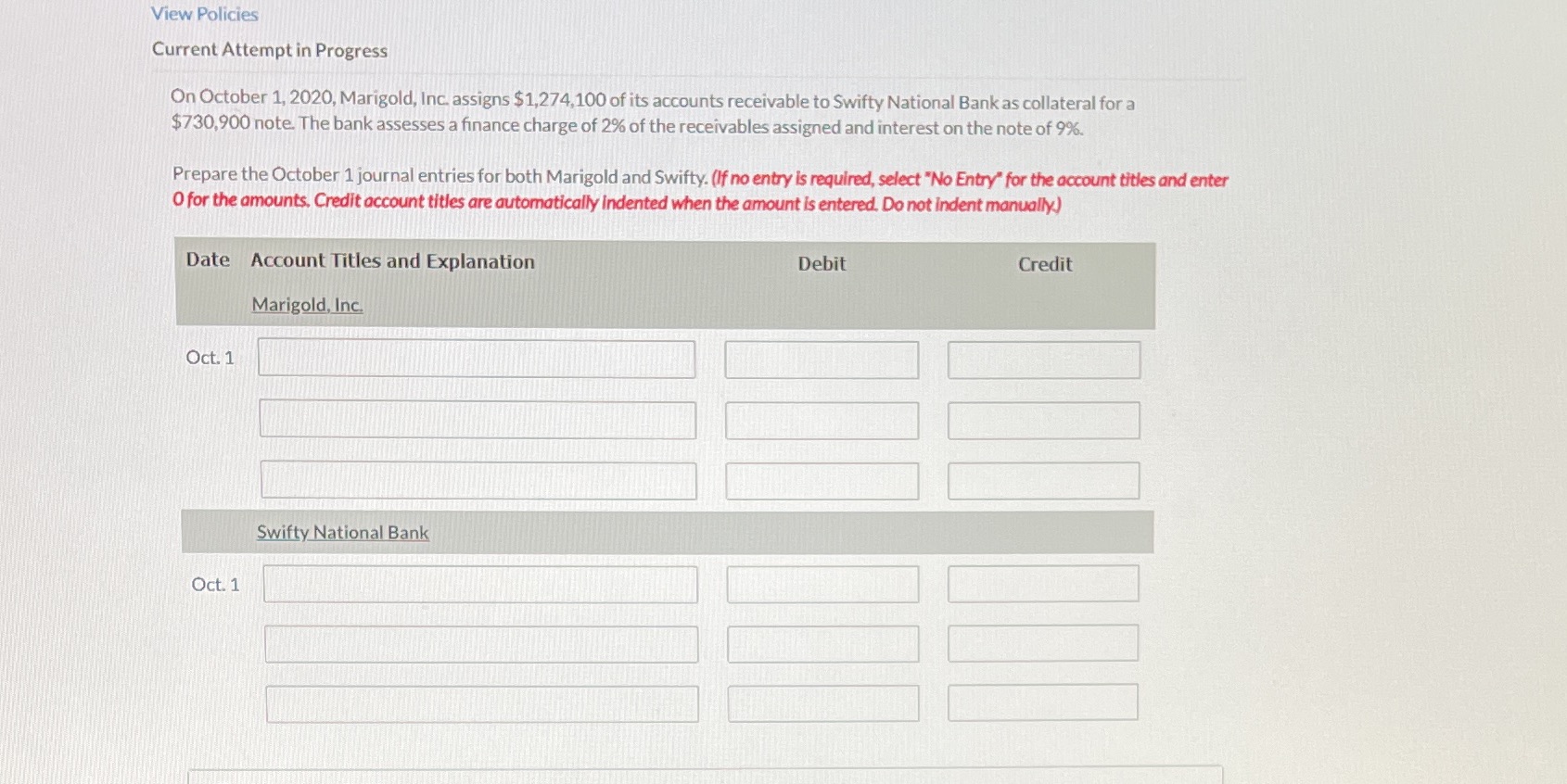
Task: Open the View Policies link
Action: (x=203, y=14)
